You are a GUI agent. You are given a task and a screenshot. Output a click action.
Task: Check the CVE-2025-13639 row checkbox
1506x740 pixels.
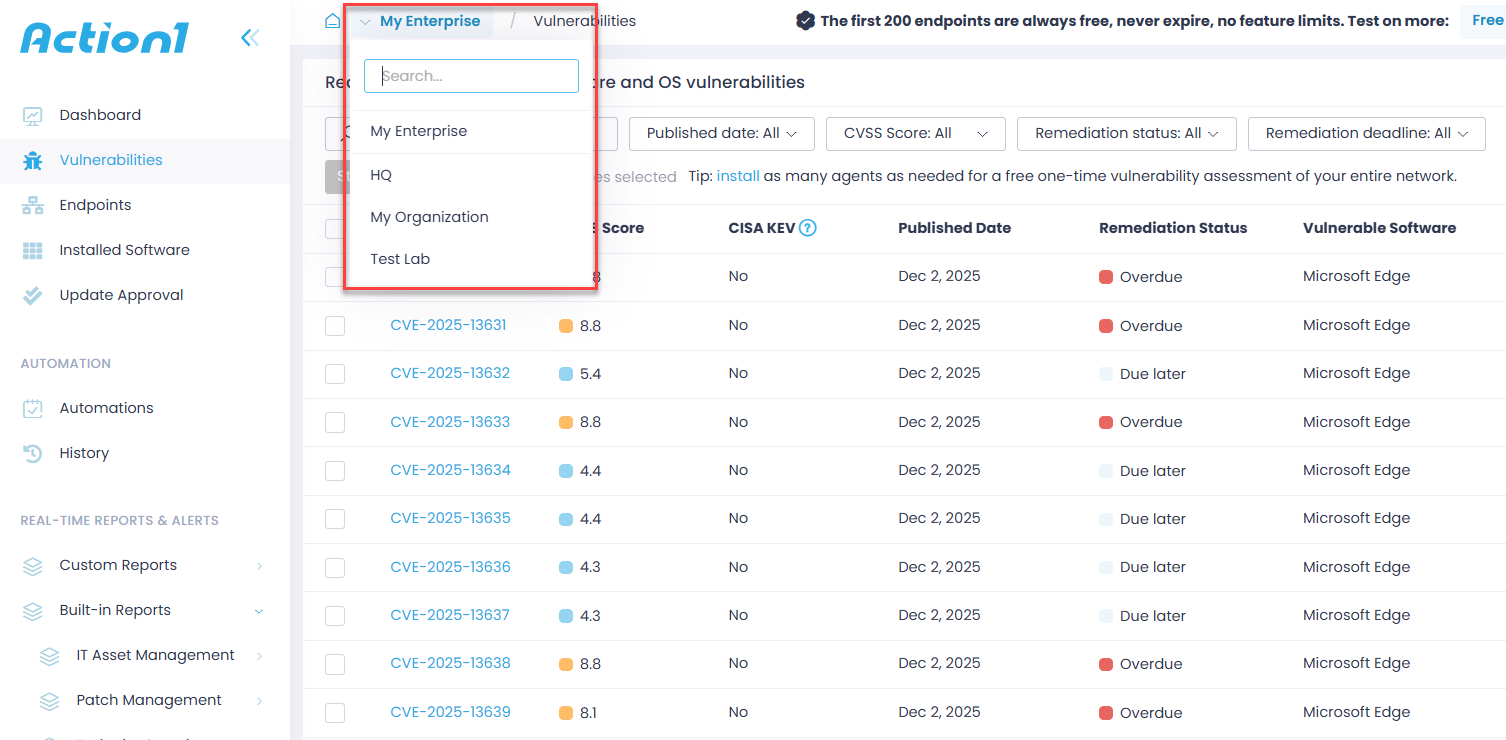pyautogui.click(x=335, y=712)
